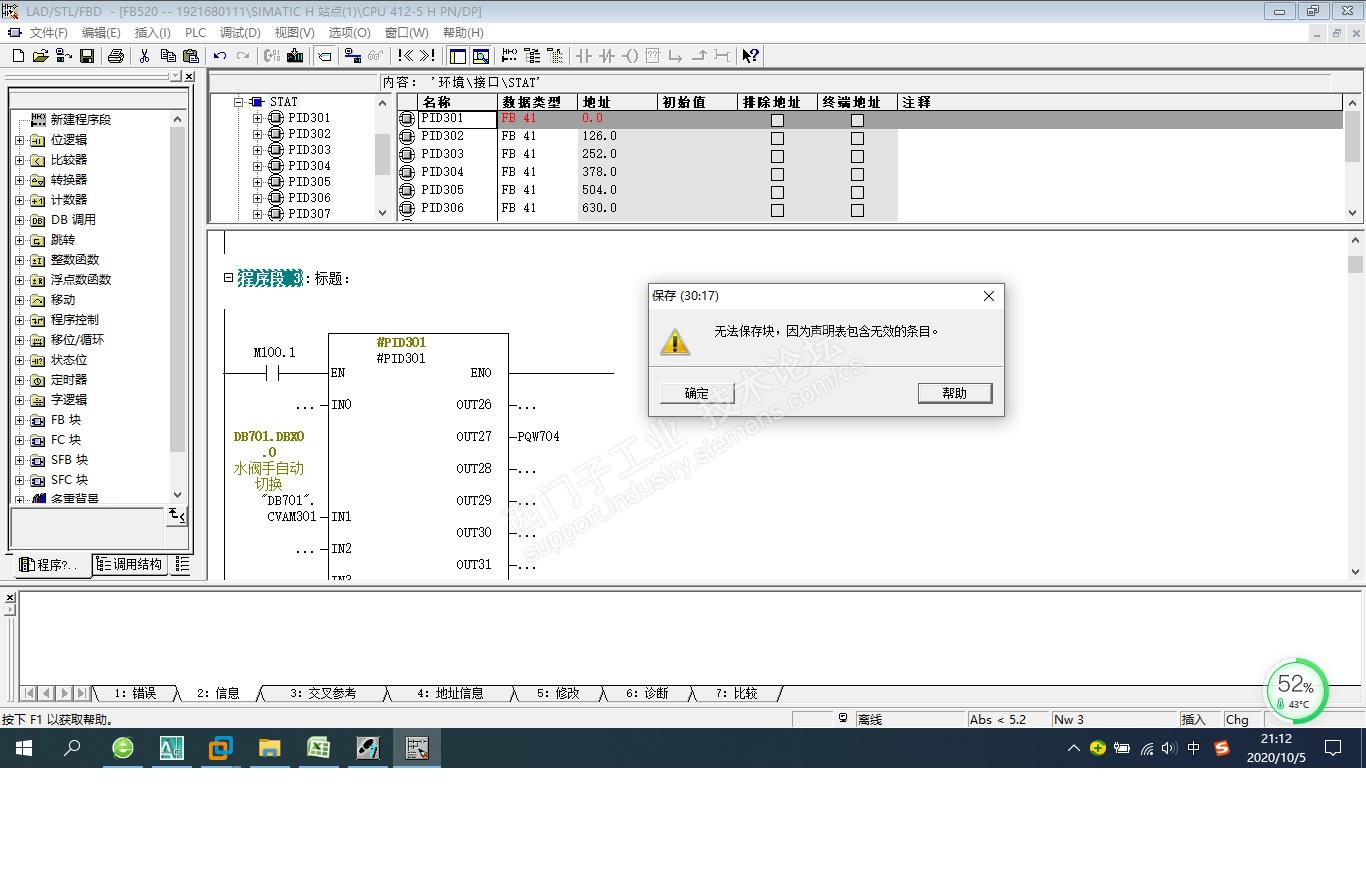Click 帮助 in the save dialog
The image size is (1366, 888).
[955, 393]
